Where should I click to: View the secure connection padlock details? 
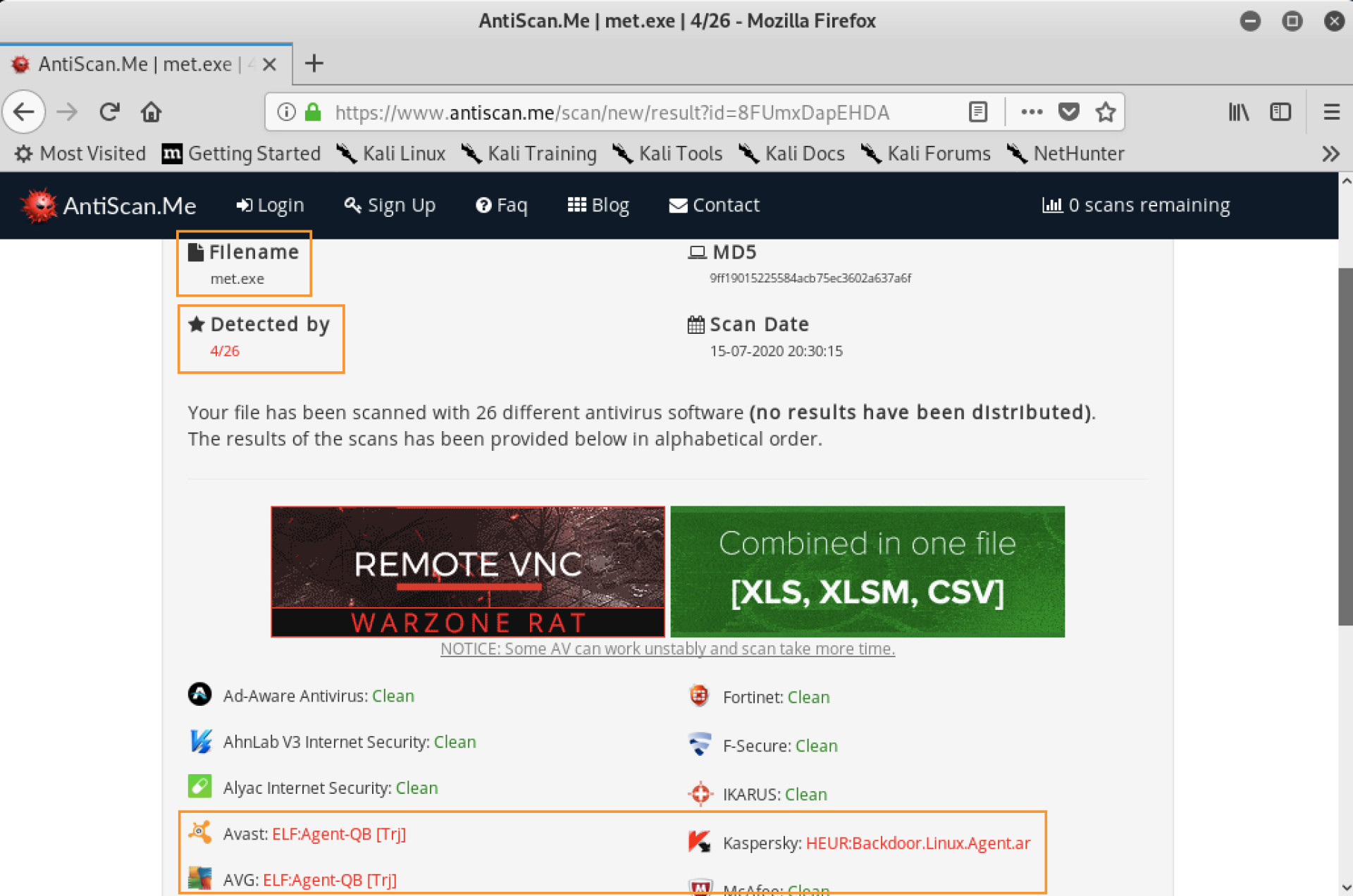coord(313,112)
